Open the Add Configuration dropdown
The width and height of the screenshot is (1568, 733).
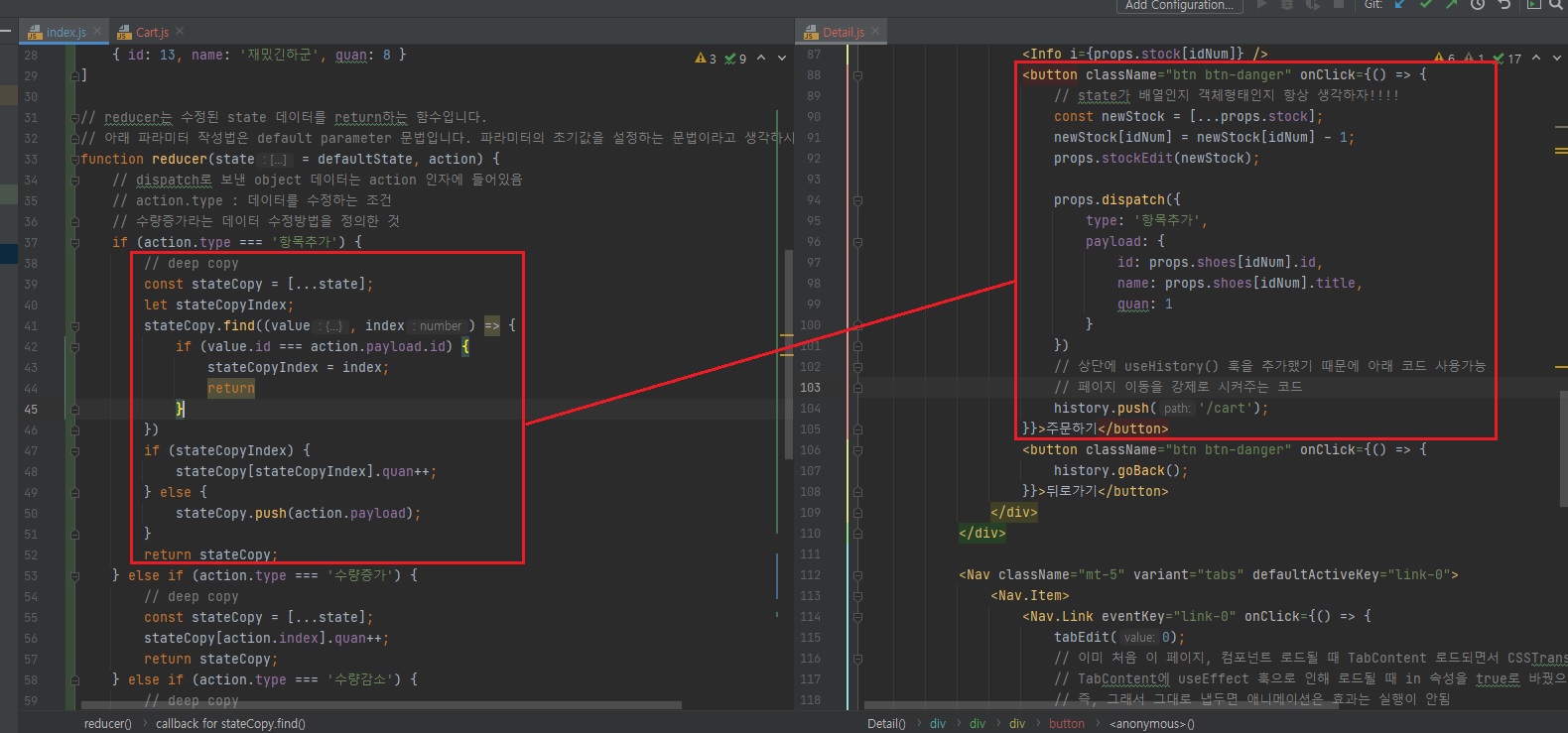pos(1180,5)
